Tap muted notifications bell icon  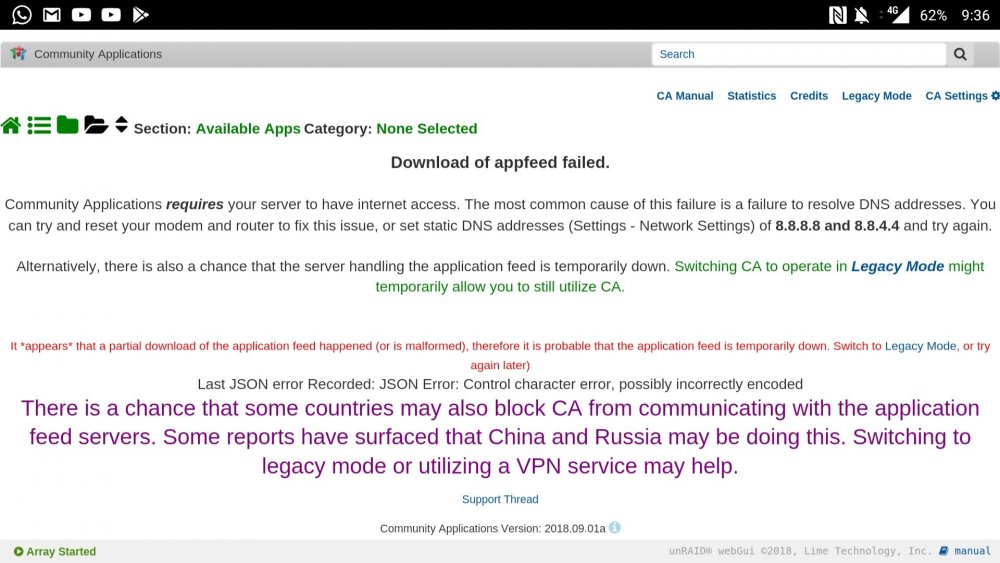click(x=862, y=15)
